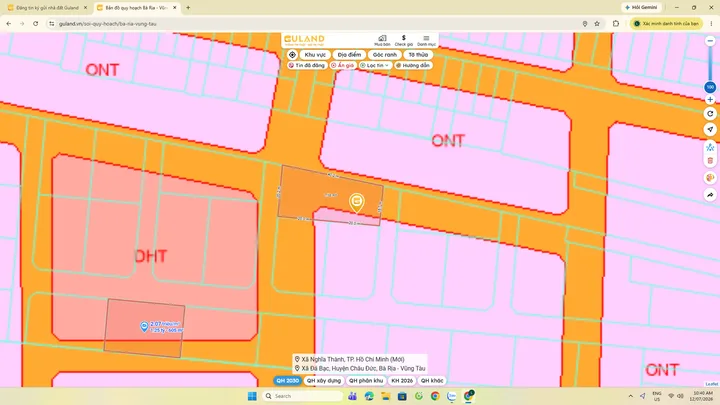
Task: Click Xác minh danh tính của bạn
Action: tap(666, 23)
